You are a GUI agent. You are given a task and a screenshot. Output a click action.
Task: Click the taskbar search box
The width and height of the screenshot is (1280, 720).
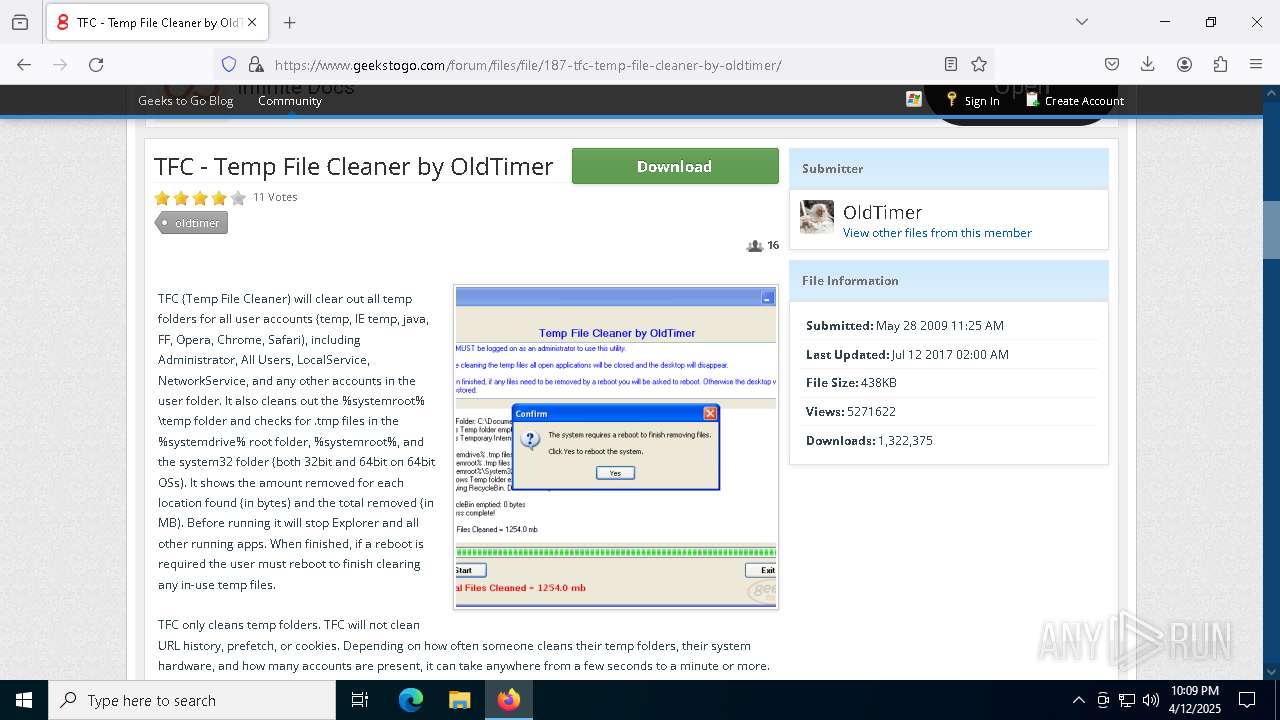coord(192,700)
